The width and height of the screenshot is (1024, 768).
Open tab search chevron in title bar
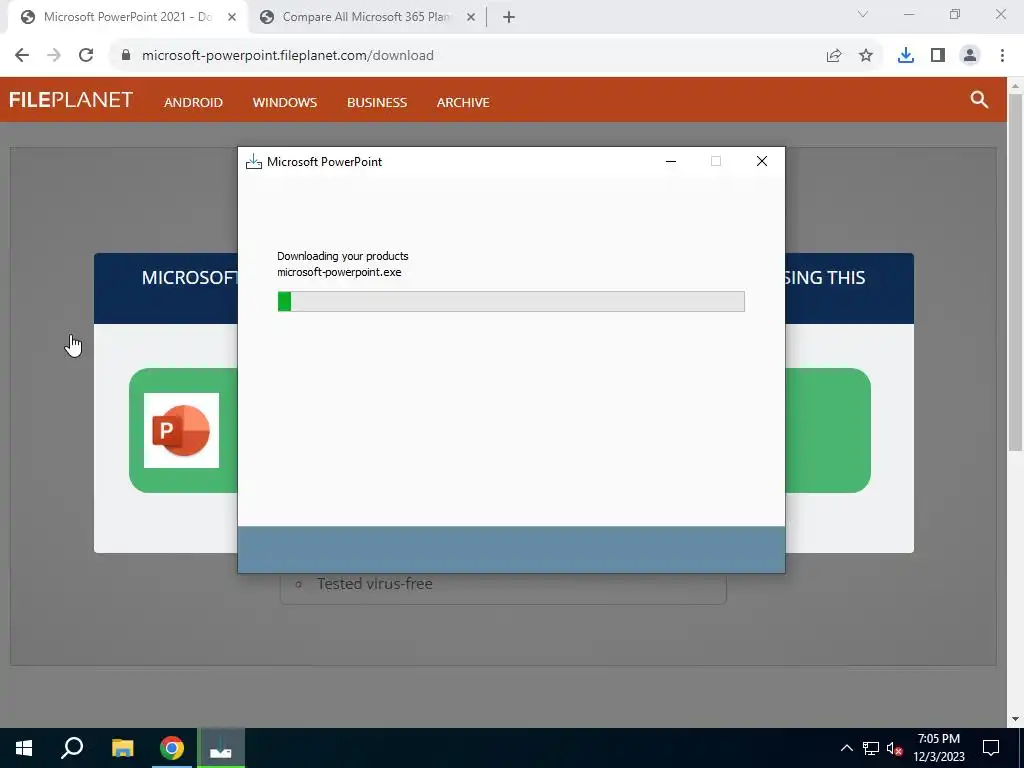pyautogui.click(x=863, y=14)
